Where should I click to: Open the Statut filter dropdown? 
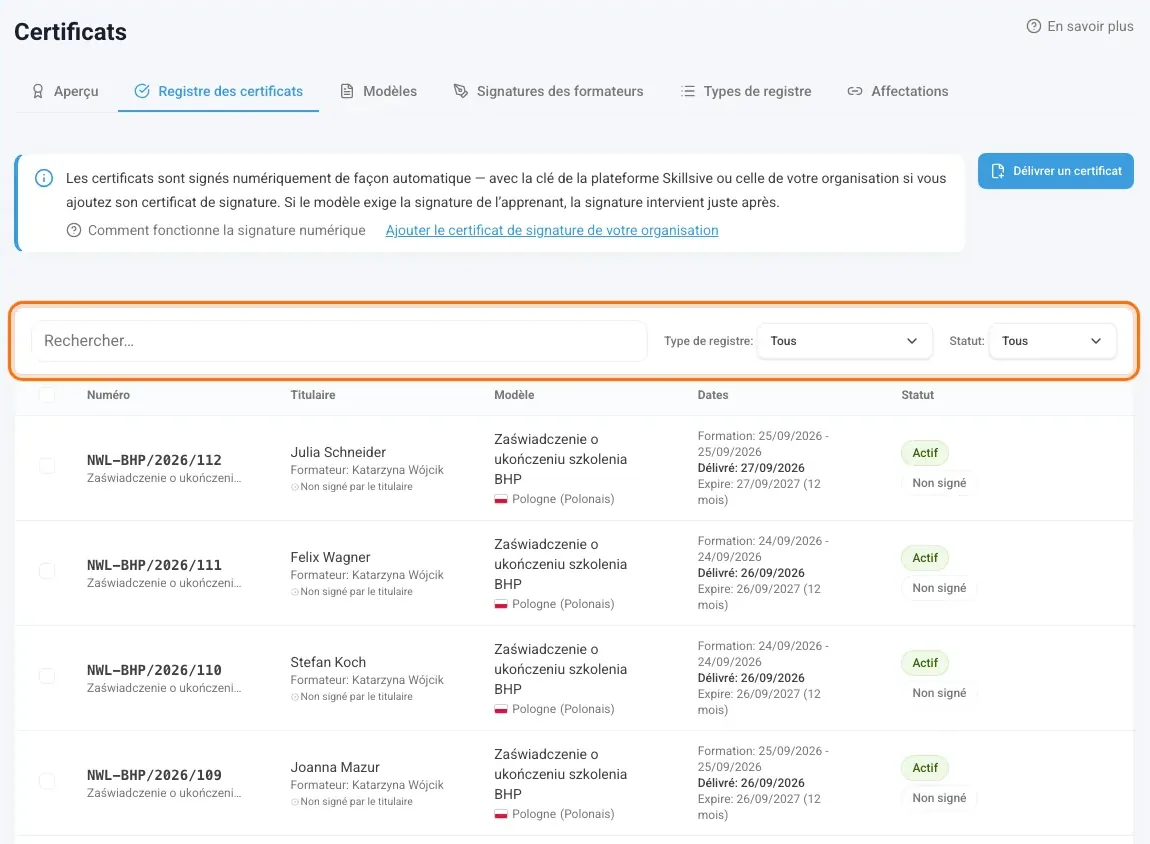tap(1052, 341)
